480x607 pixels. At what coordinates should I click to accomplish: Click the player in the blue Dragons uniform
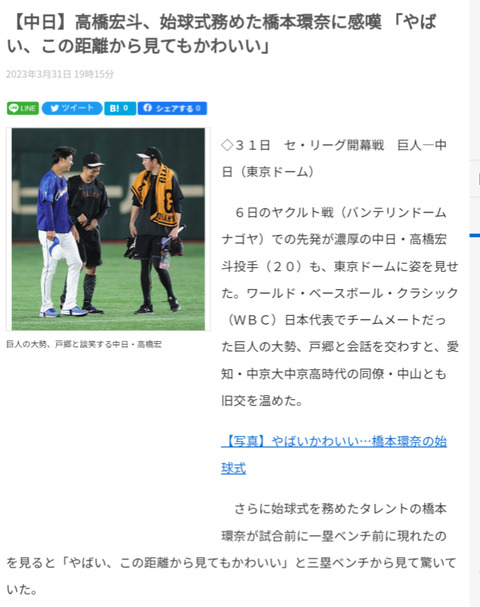click(x=58, y=231)
